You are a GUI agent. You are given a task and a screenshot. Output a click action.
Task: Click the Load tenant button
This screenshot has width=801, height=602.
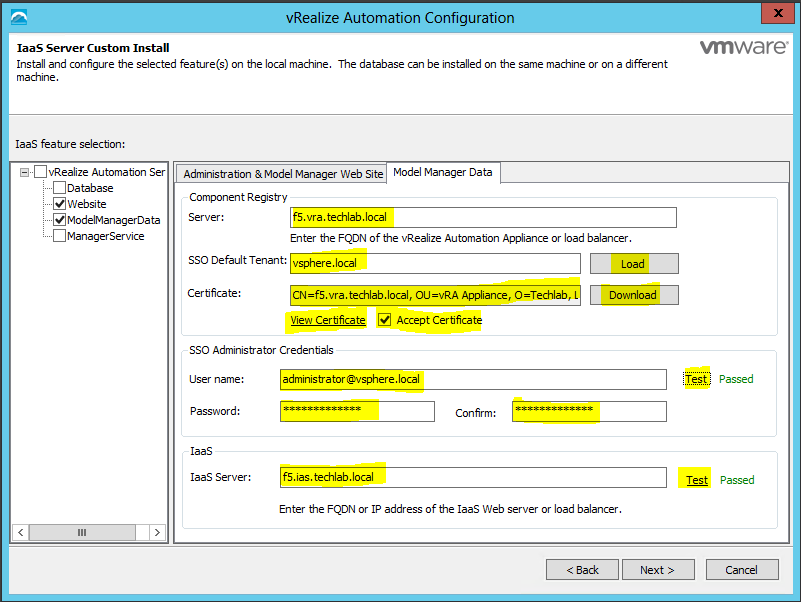coord(634,264)
